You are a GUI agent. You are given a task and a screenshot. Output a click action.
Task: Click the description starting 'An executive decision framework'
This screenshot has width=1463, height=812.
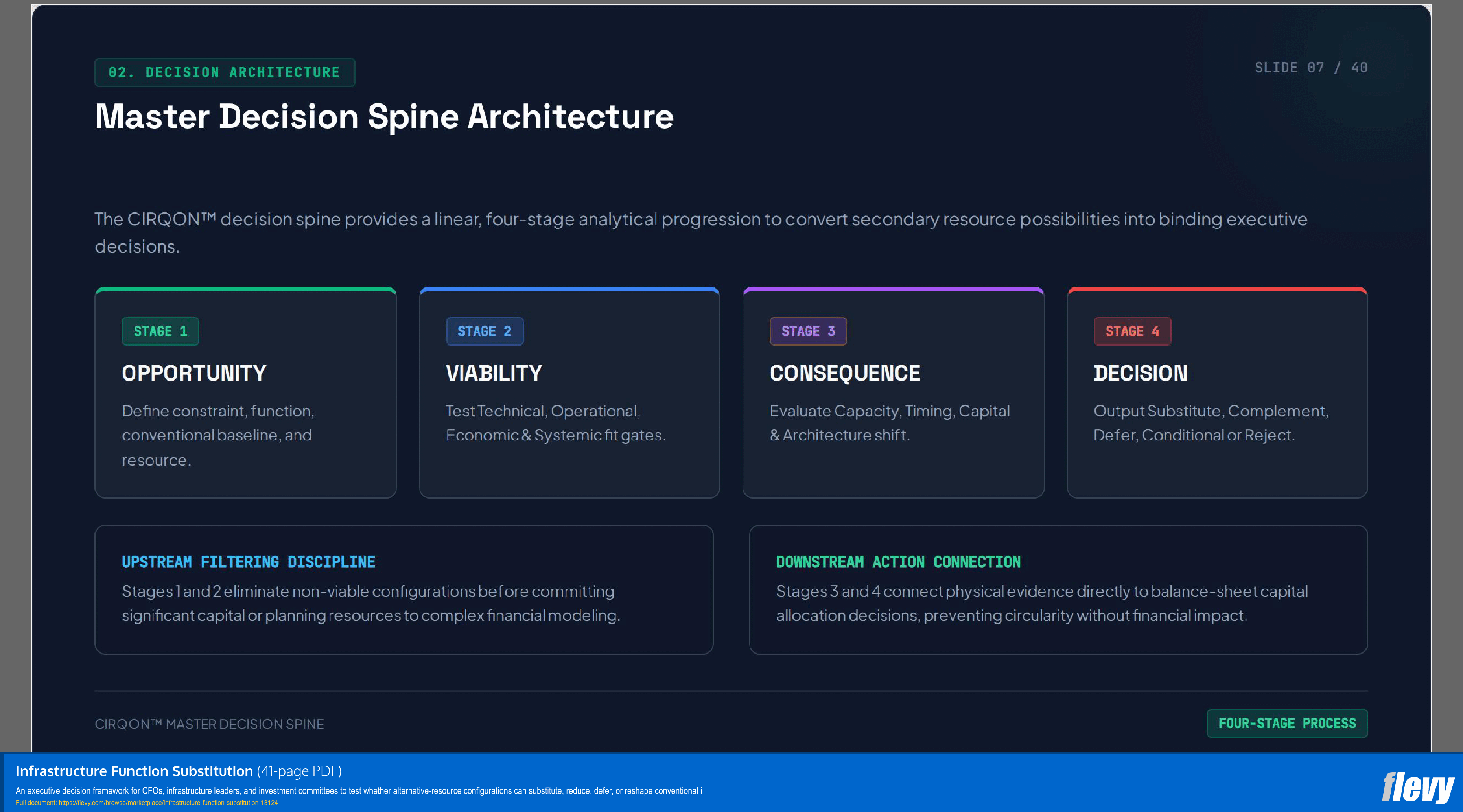(x=358, y=790)
